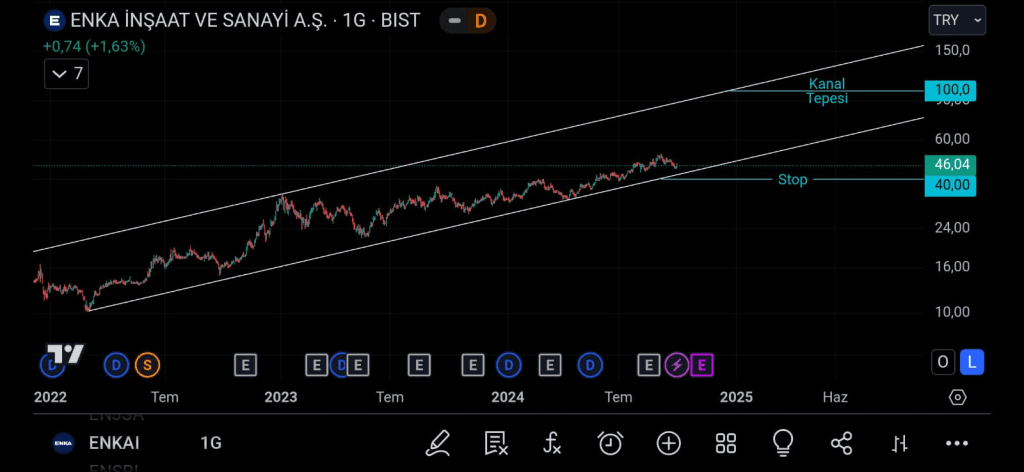
Task: Tap the blue E symbol logo beside the chart title
Action: coord(54,21)
